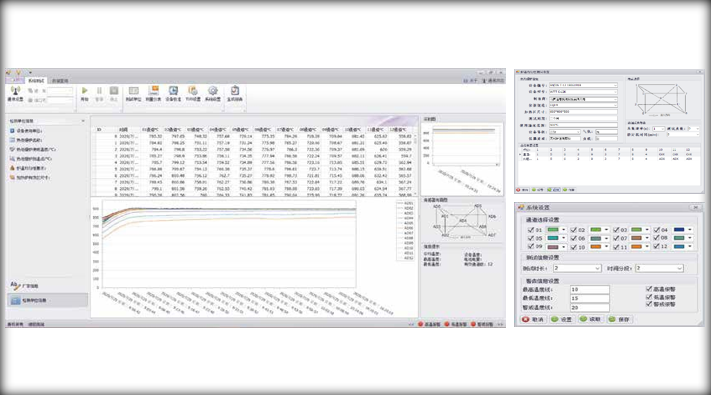Click the Read button in system settings dialog
Screen dimensions: 711x395
pyautogui.click(x=590, y=319)
